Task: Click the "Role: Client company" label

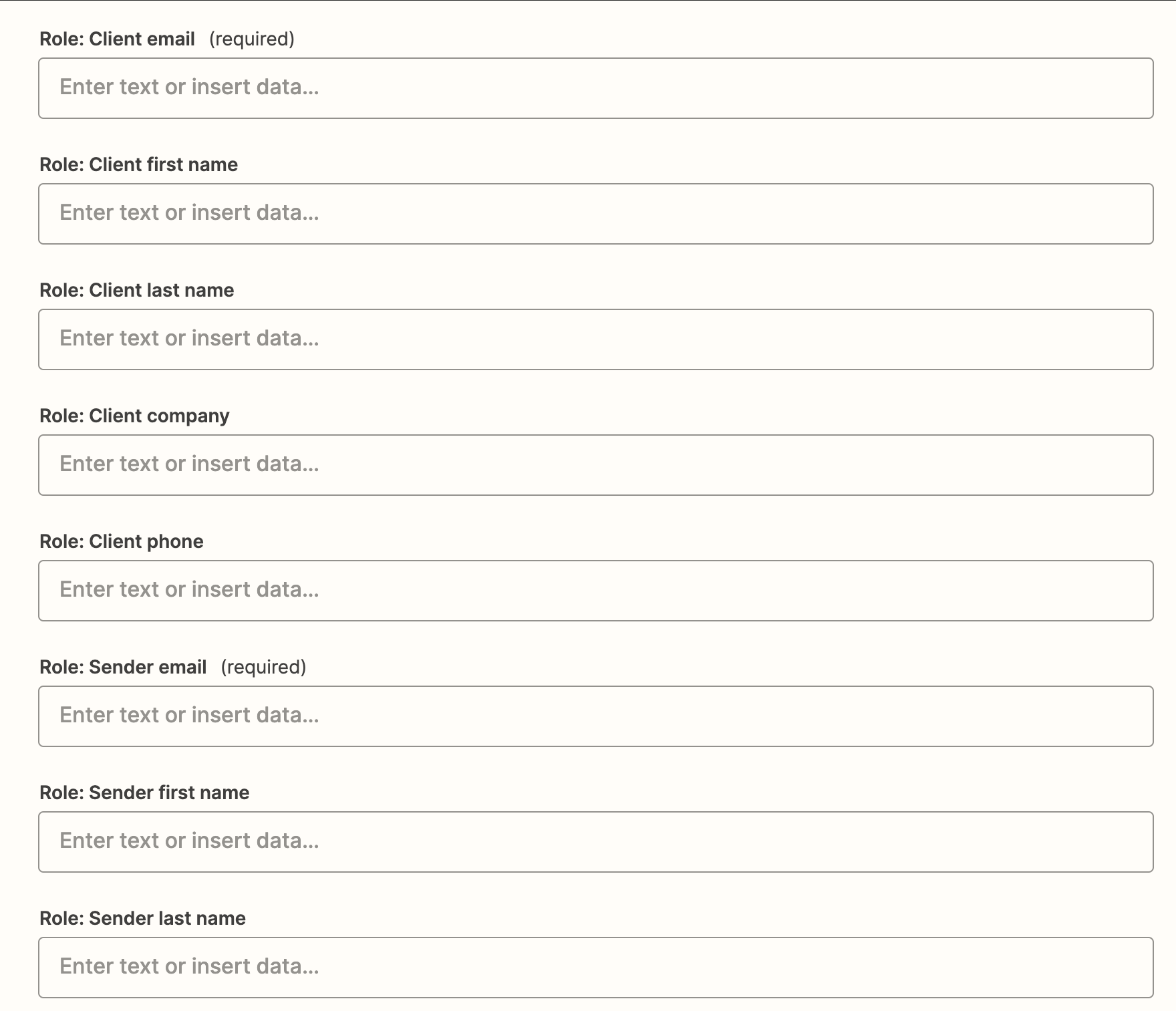Action: tap(134, 416)
